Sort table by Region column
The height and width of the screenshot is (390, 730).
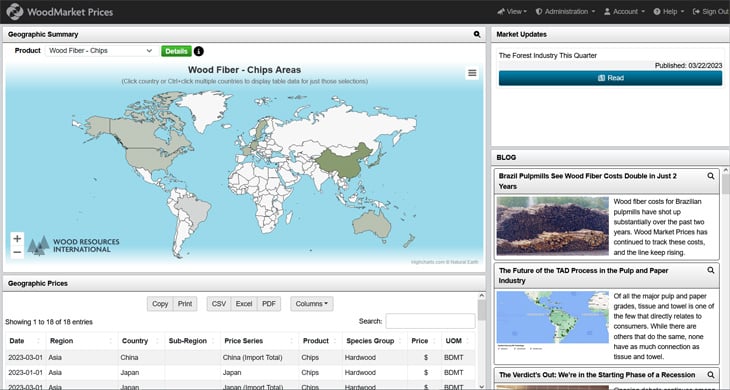click(x=81, y=341)
